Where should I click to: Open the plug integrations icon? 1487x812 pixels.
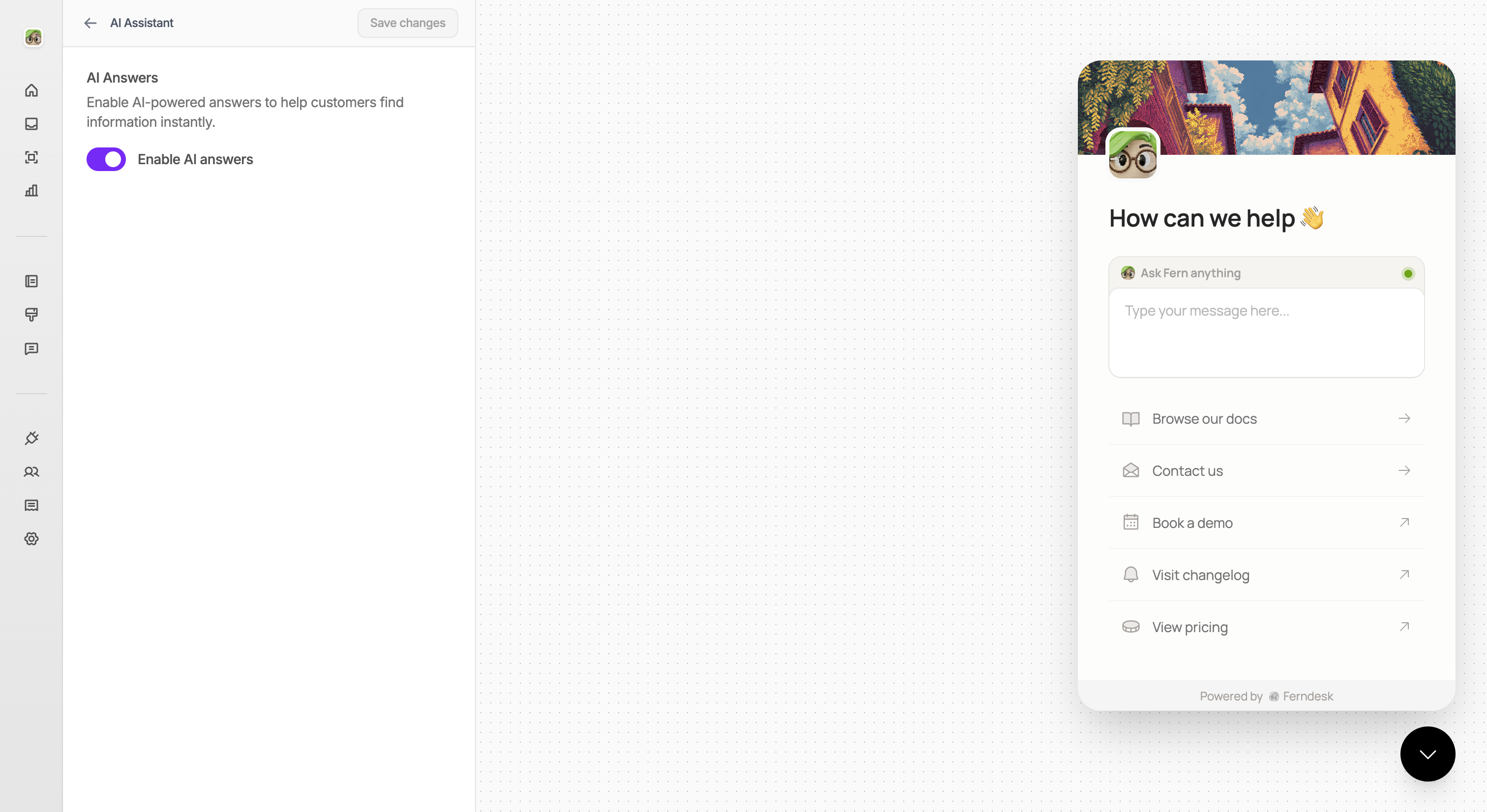pyautogui.click(x=31, y=438)
